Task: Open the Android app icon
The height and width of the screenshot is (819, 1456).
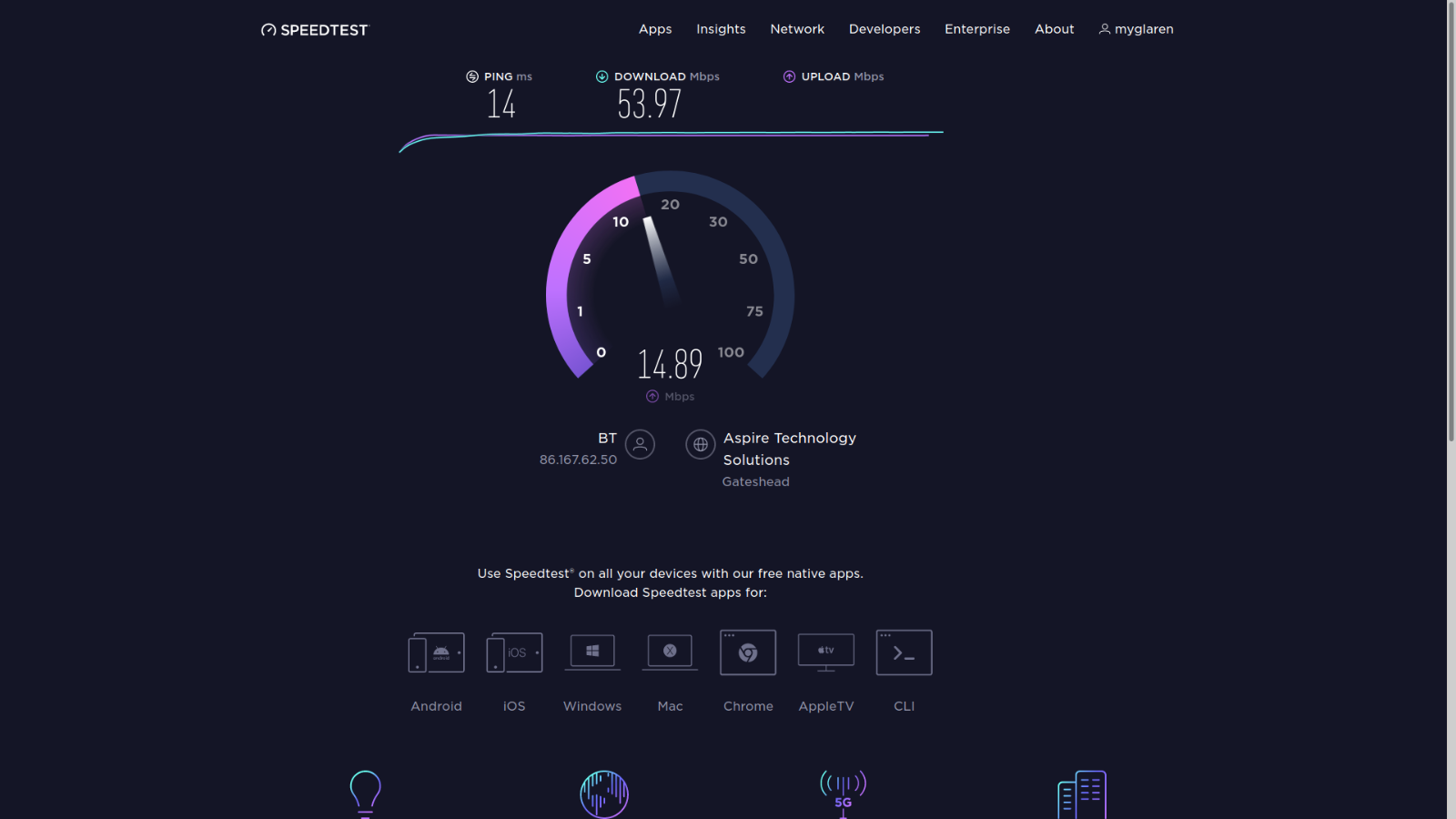Action: tap(437, 652)
